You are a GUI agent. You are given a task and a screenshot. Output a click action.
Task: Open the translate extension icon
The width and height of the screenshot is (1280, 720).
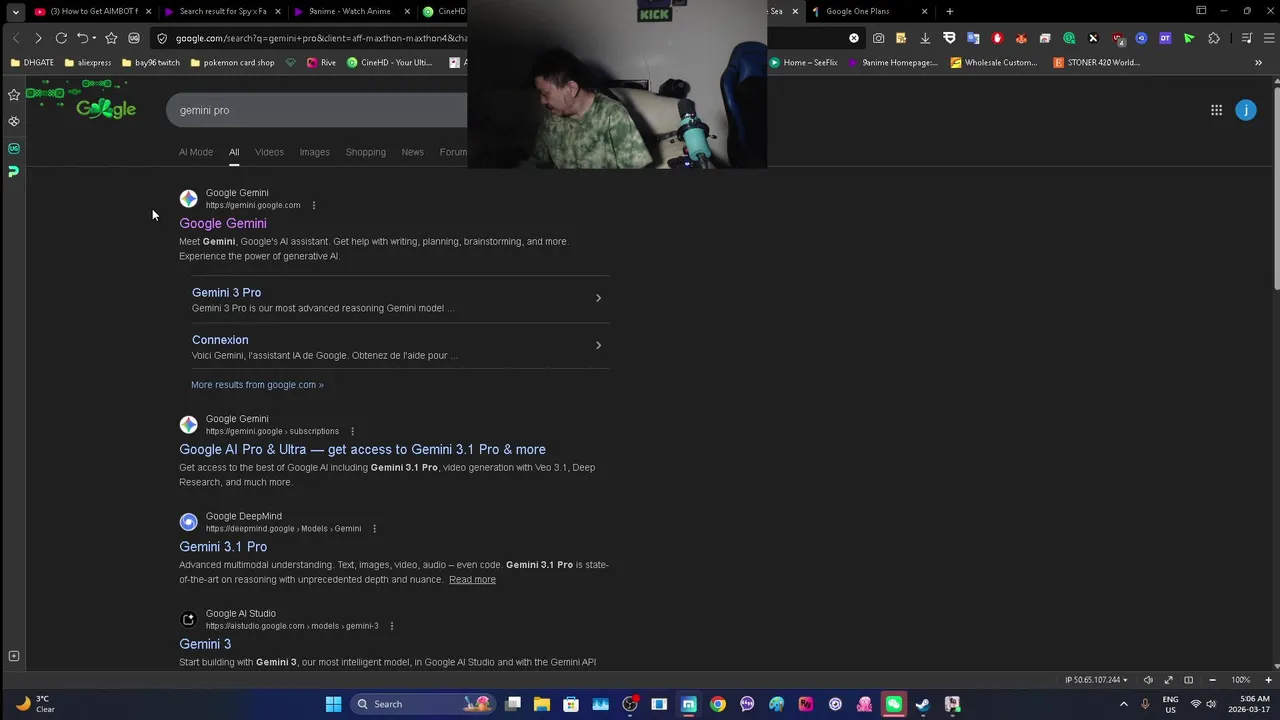pyautogui.click(x=973, y=38)
